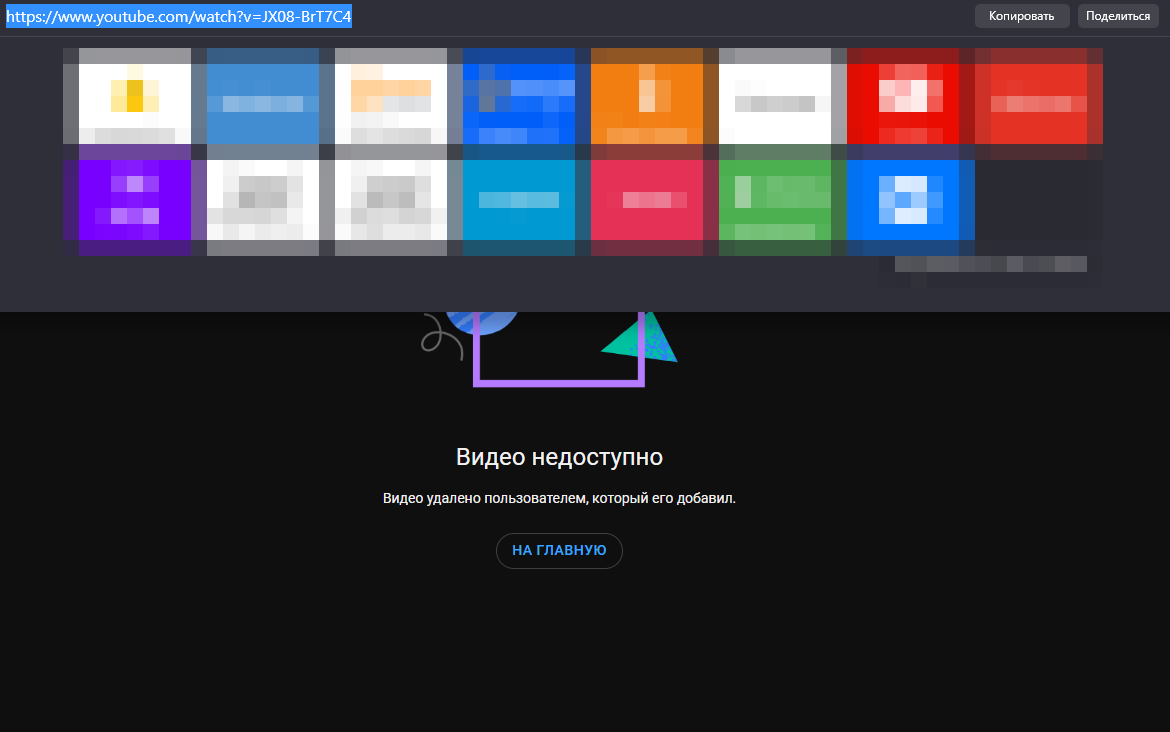The width and height of the screenshot is (1170, 732).
Task: Select the purple share tile
Action: (x=135, y=200)
